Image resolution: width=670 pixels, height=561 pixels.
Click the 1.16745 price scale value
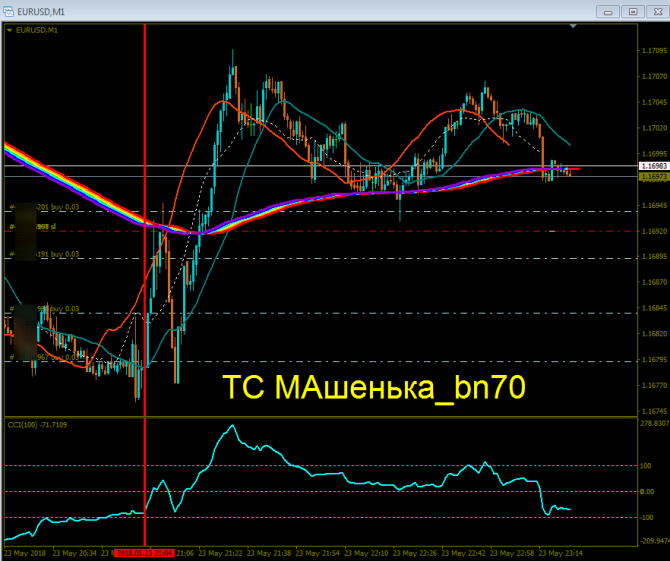tap(655, 411)
